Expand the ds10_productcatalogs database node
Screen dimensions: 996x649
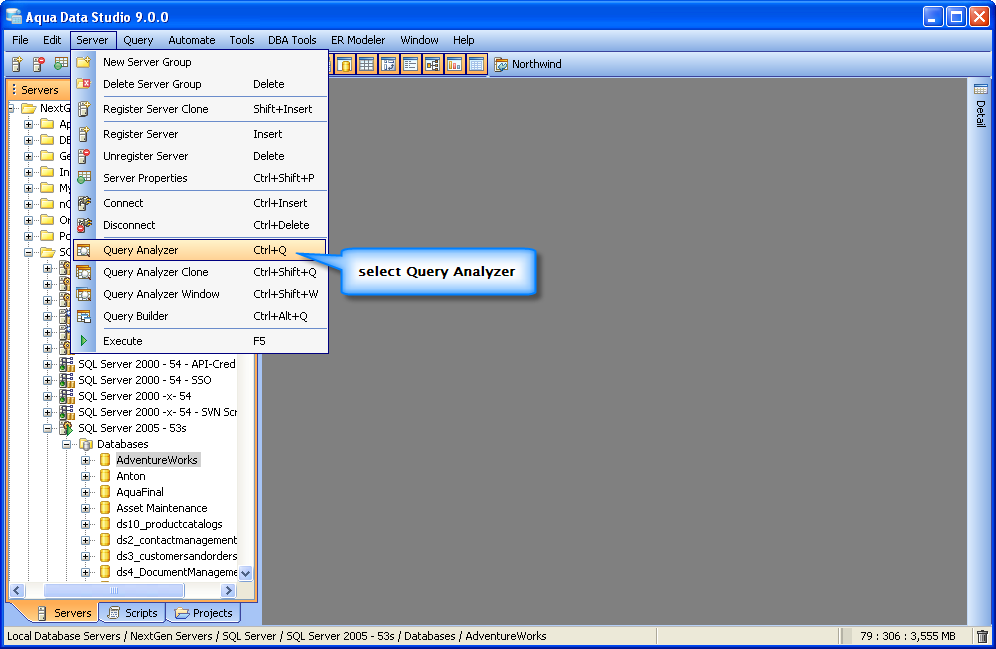86,524
